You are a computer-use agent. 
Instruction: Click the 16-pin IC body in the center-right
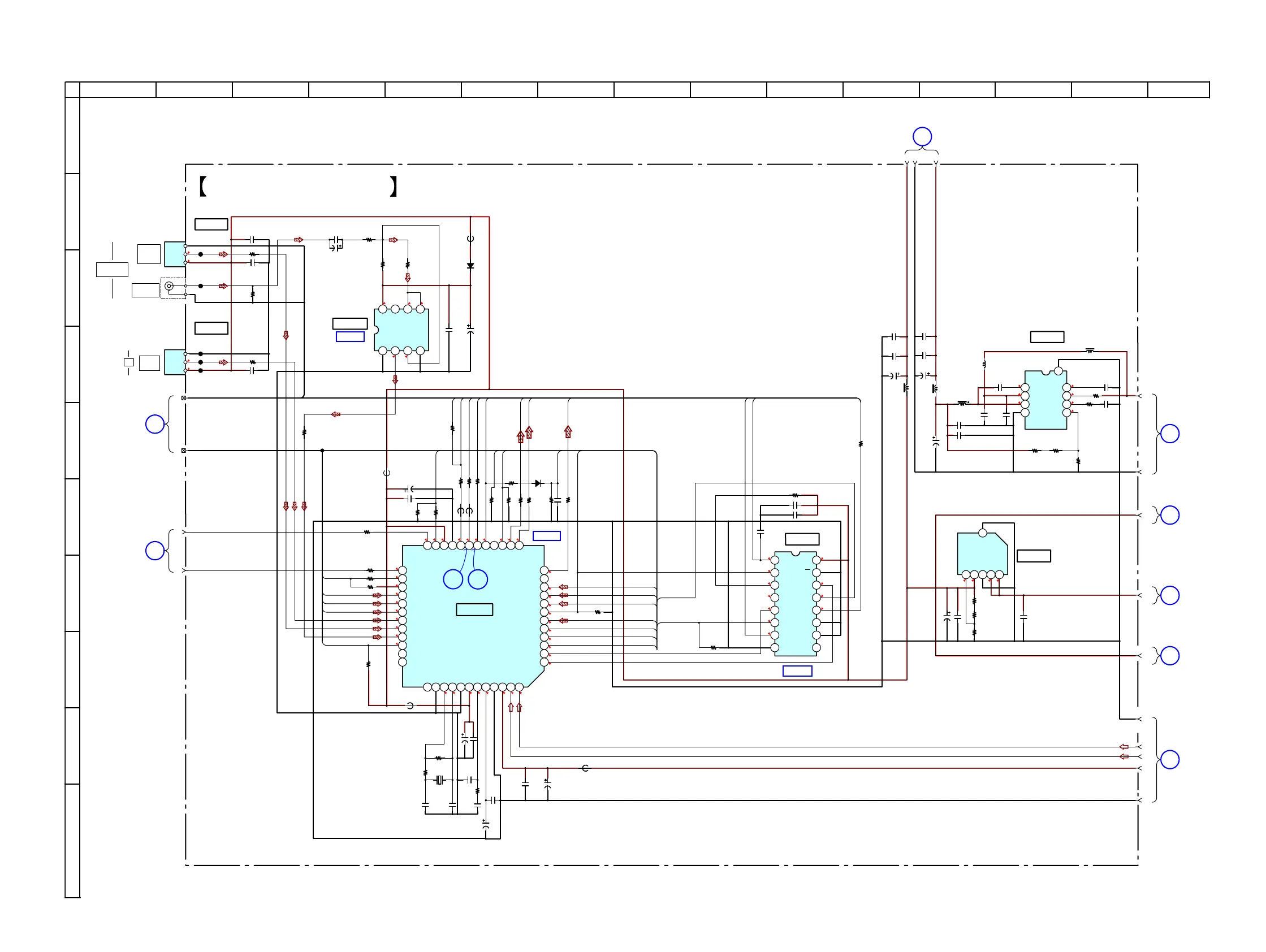pyautogui.click(x=796, y=605)
